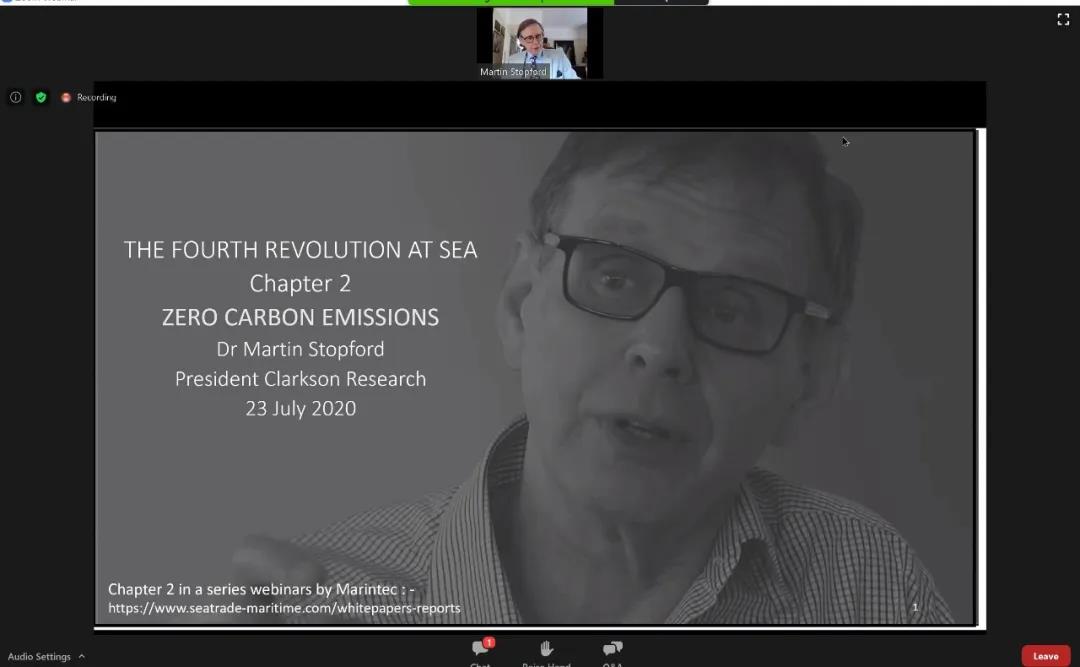Click the slide title 'THE FOURTH REVOLUTION AT SEA'
This screenshot has height=667, width=1080.
[x=300, y=249]
